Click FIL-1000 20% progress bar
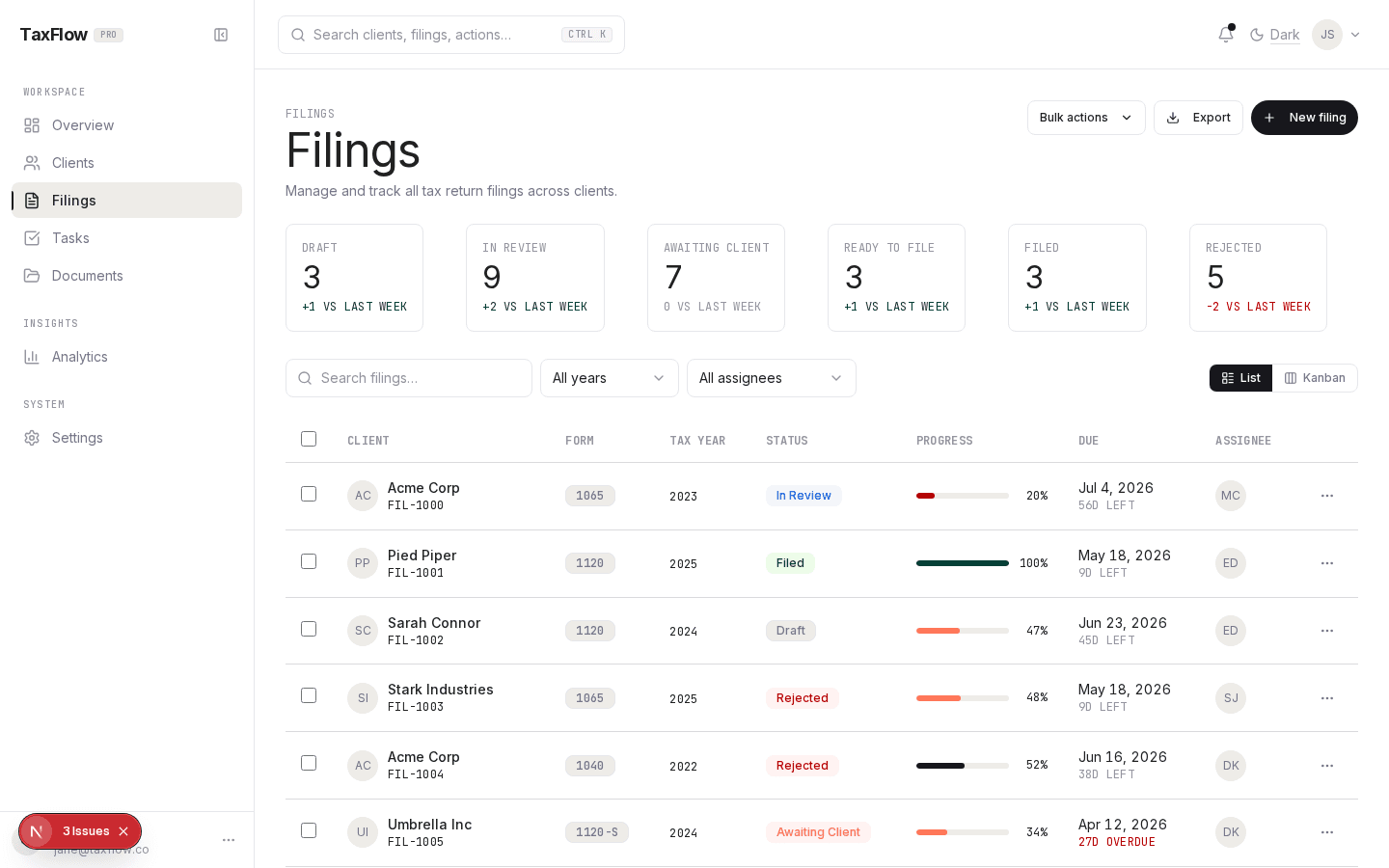 963,496
